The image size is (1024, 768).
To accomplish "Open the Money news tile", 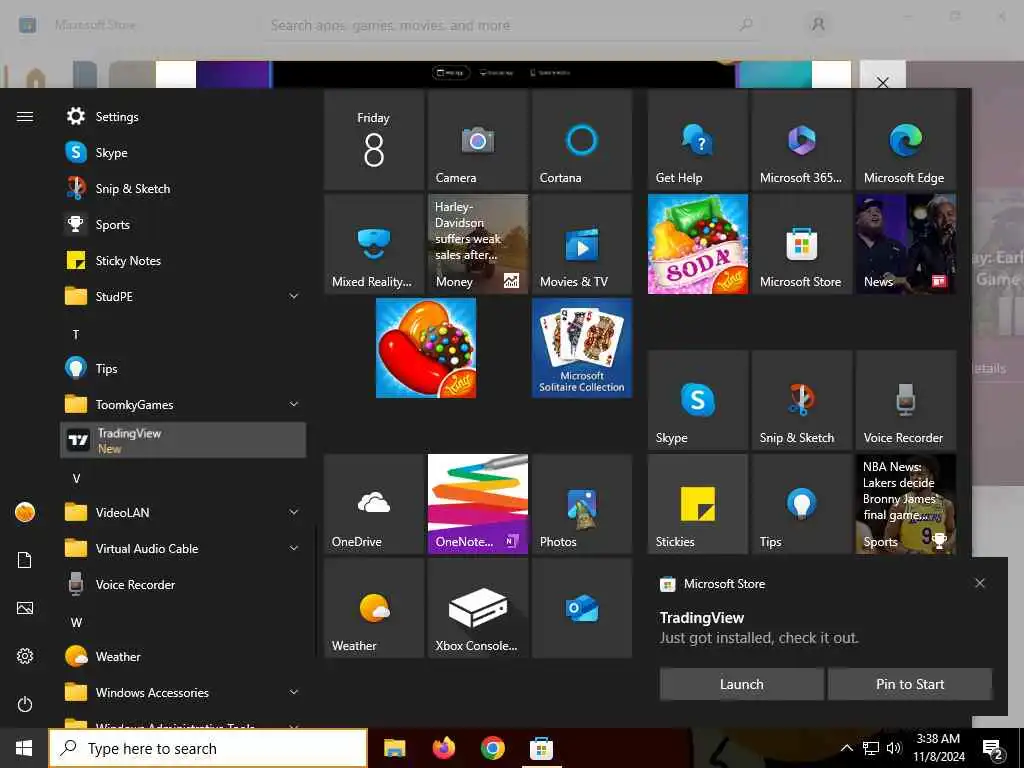I will coord(477,244).
